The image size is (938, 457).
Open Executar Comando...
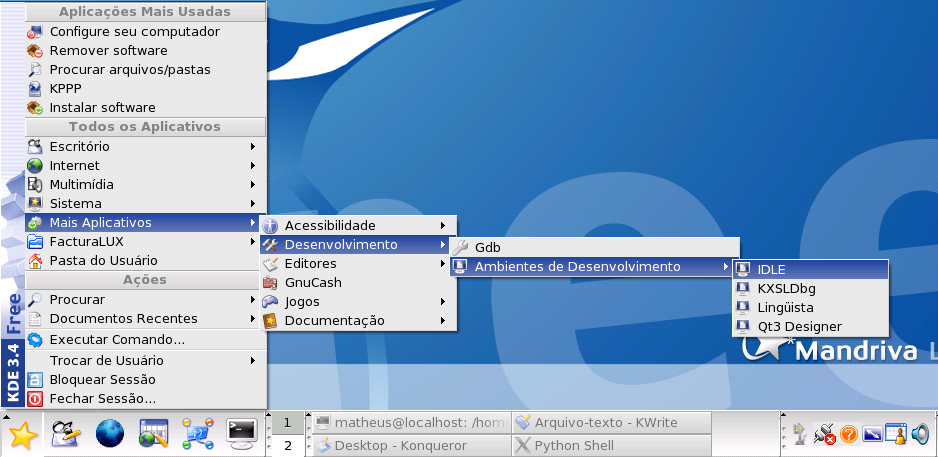(145, 340)
